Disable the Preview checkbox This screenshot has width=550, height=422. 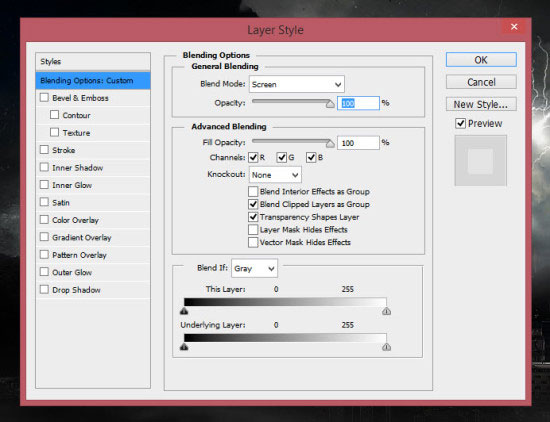tap(460, 123)
